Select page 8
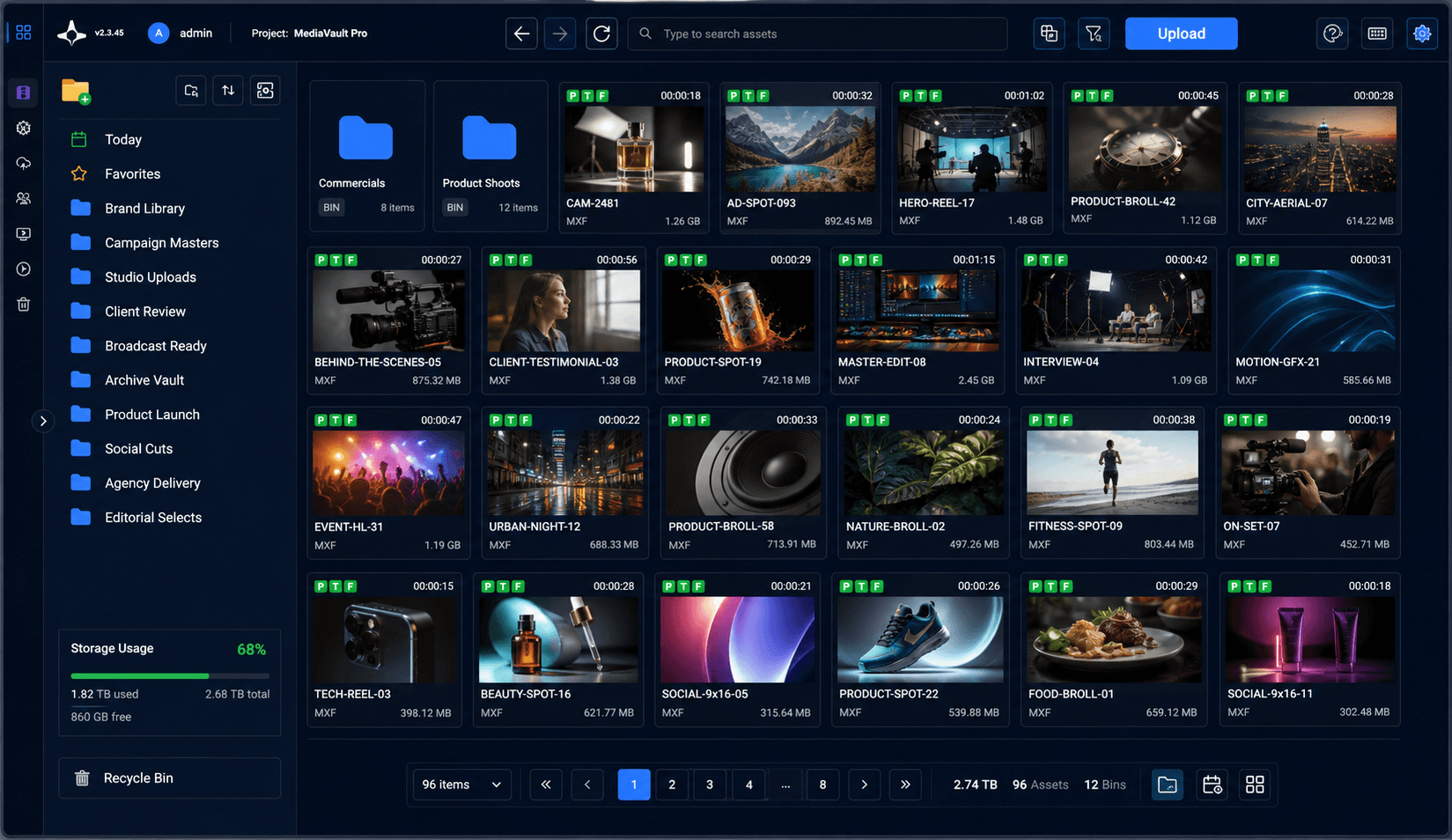The image size is (1452, 840). coord(822,785)
